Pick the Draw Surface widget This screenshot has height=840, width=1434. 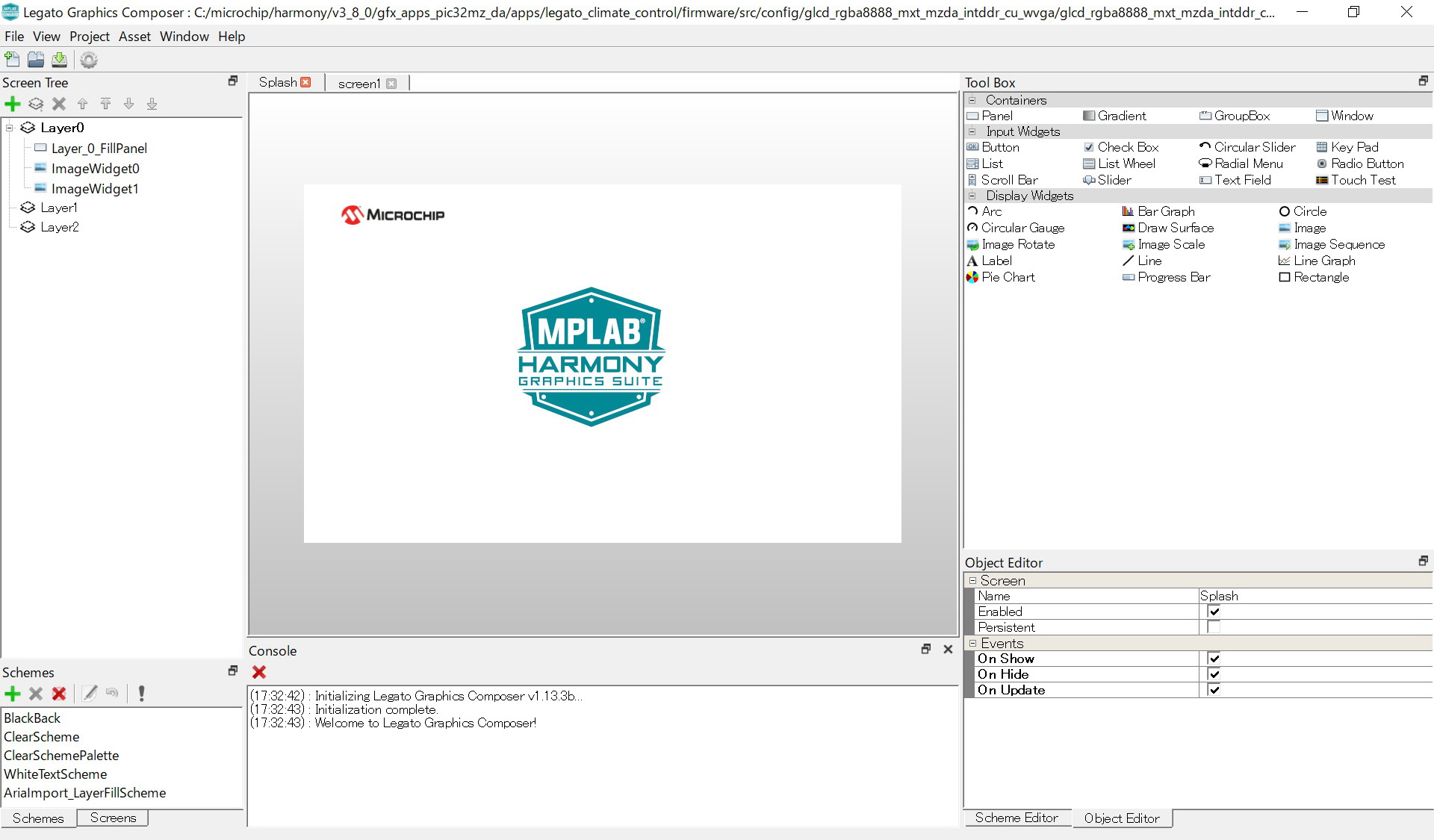click(x=1168, y=228)
